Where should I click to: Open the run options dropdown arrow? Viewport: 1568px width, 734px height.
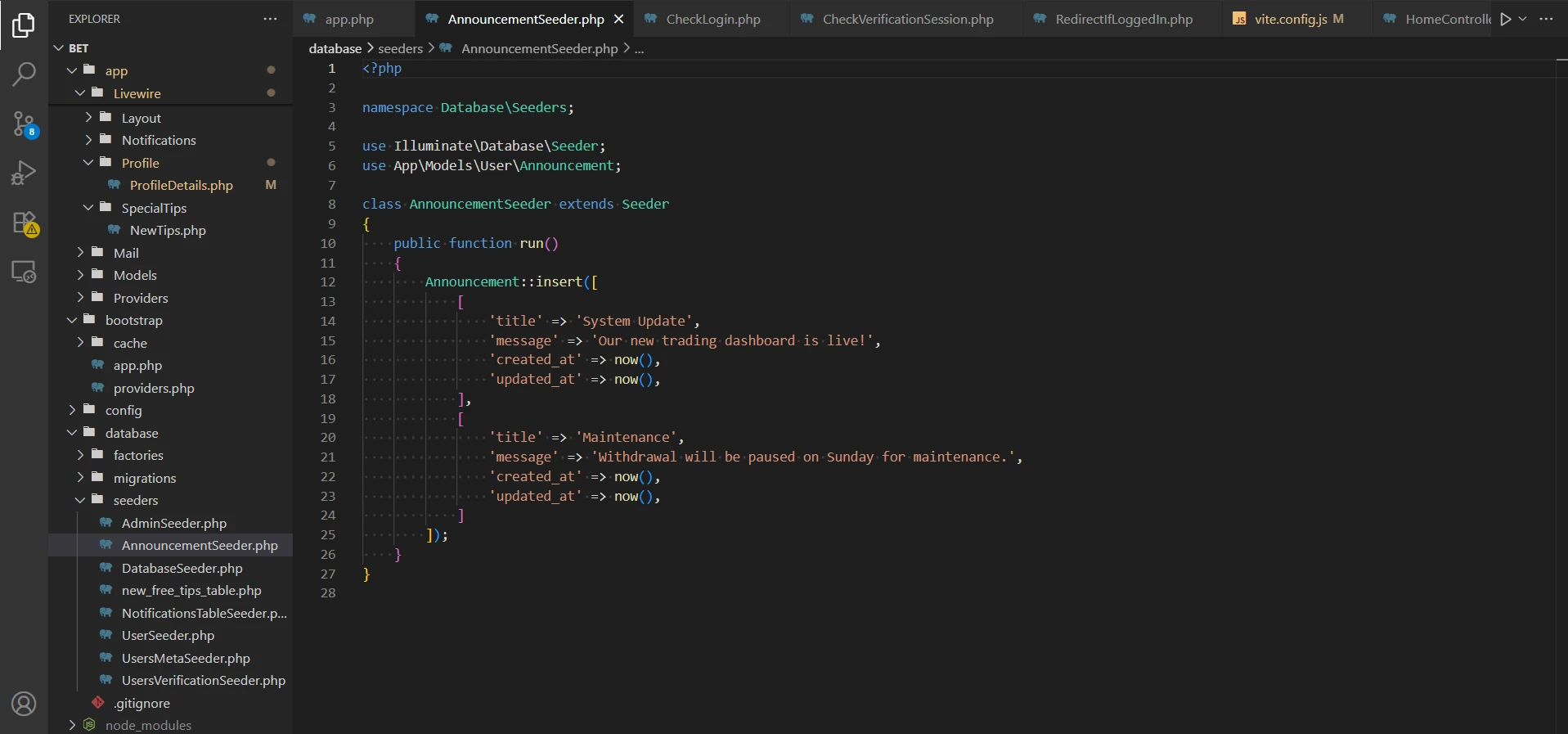pos(1522,19)
